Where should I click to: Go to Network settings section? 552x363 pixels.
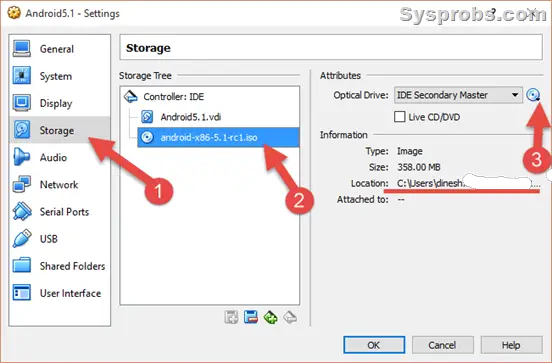point(59,184)
